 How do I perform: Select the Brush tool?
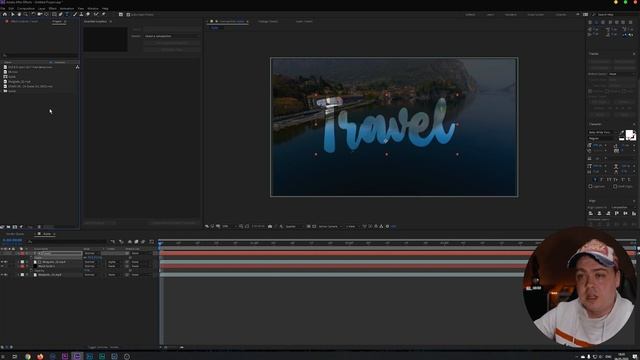click(x=75, y=14)
